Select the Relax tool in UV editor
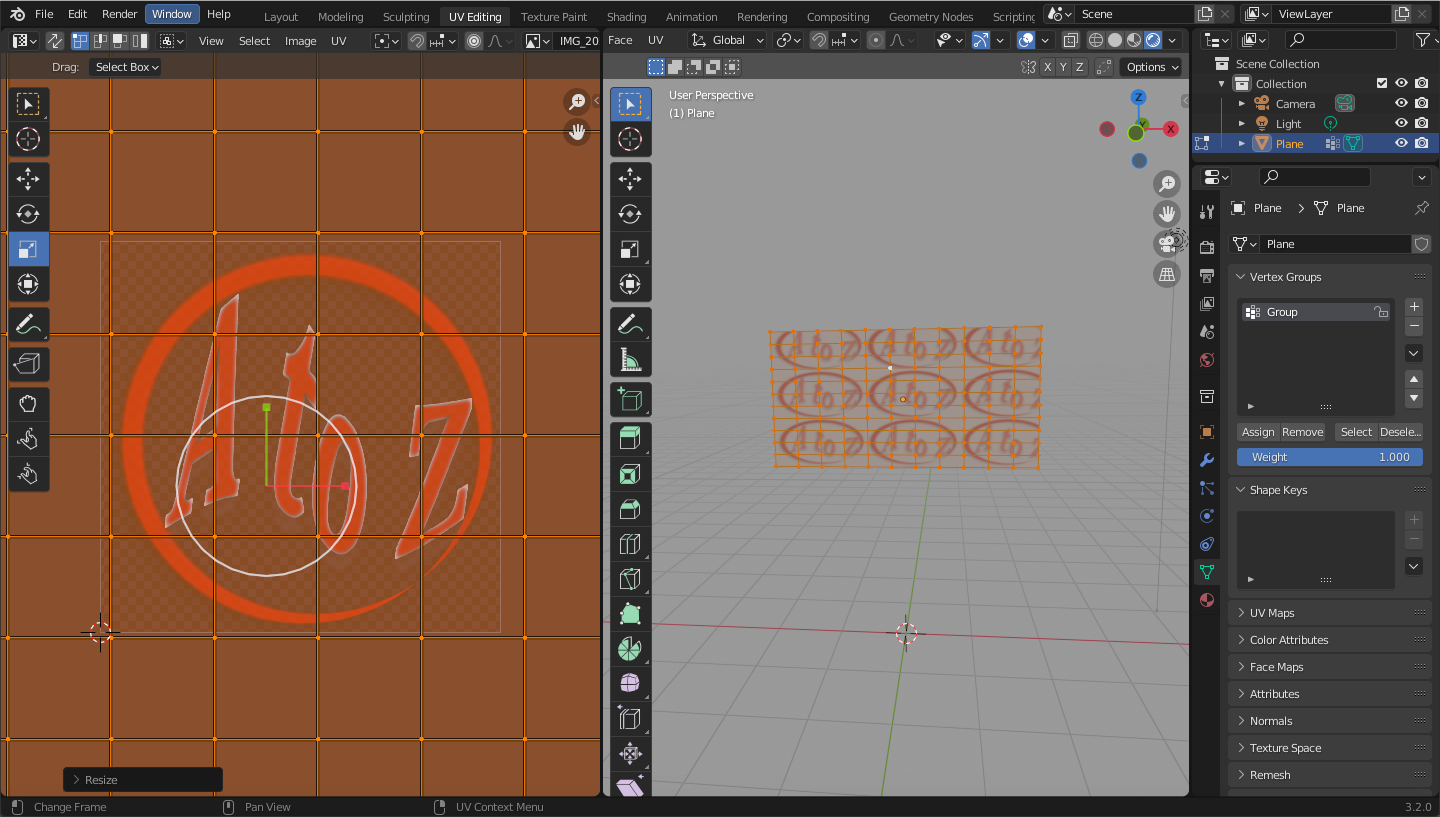Screen dimensions: 1440x817 click(x=29, y=439)
